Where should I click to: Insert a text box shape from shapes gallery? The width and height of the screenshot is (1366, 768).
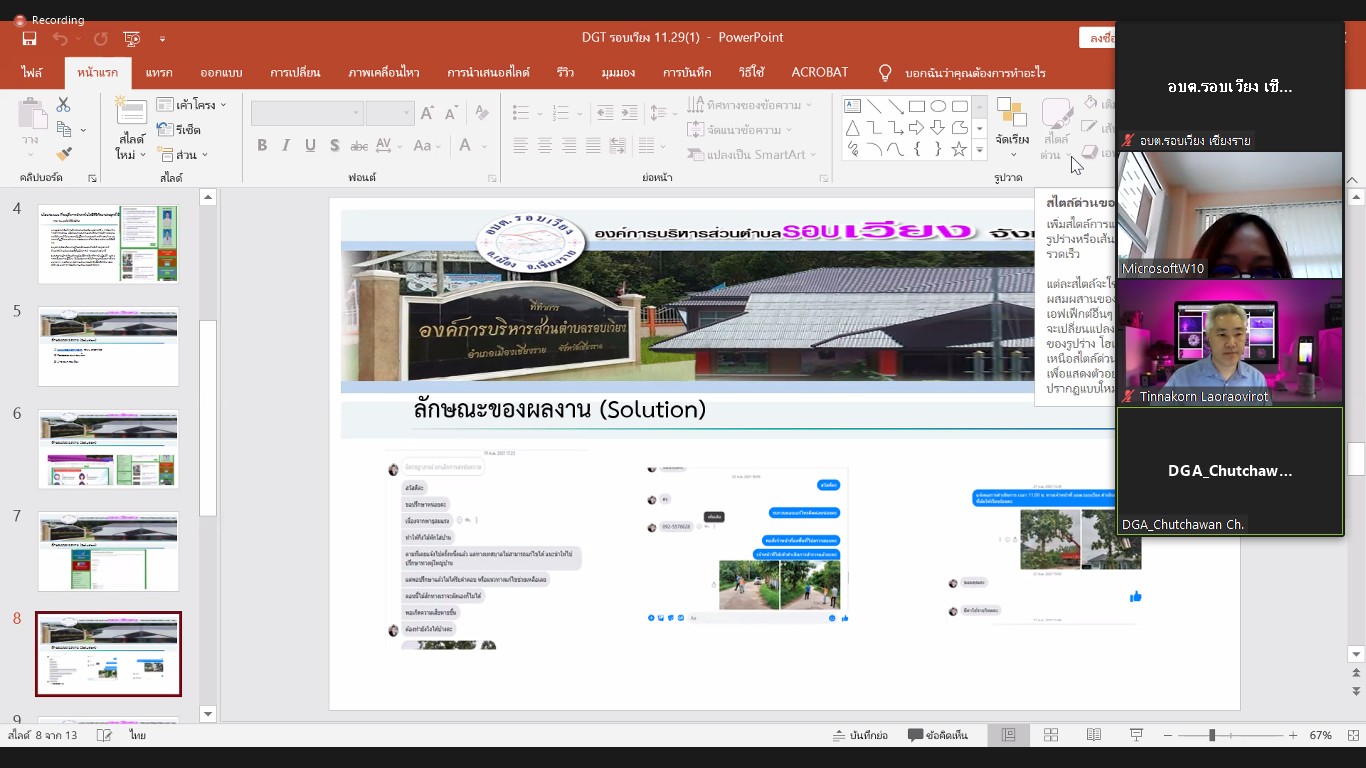852,106
